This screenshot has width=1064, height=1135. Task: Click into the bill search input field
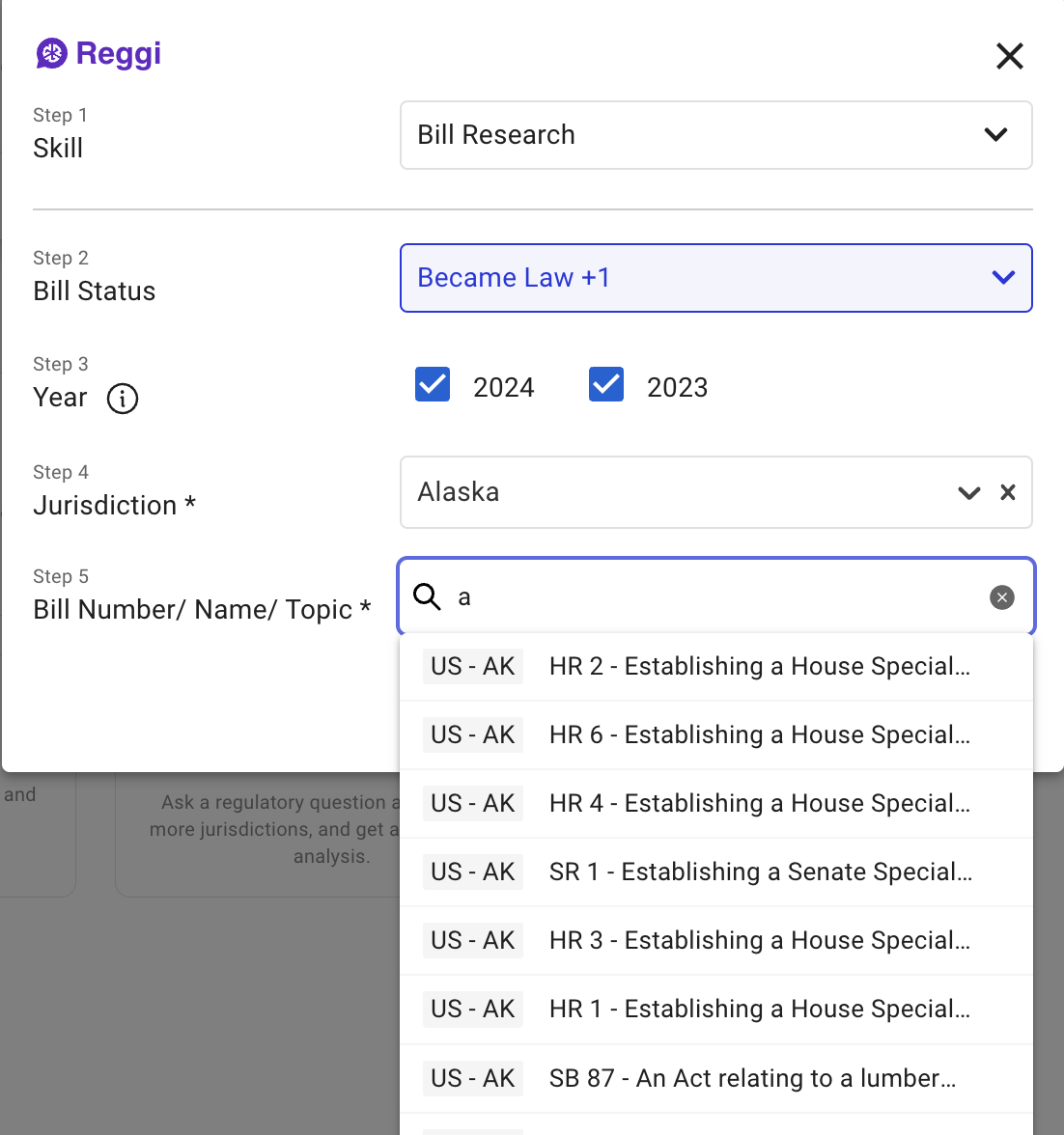[x=714, y=597]
